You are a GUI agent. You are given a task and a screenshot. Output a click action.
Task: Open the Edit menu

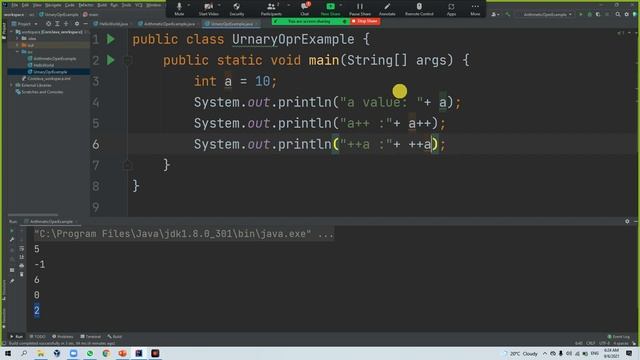(x=25, y=5)
